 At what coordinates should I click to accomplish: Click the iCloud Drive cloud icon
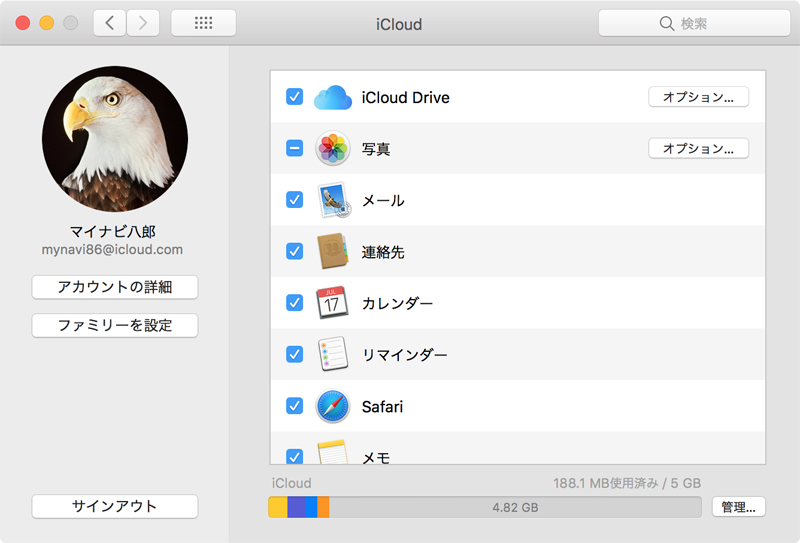[333, 97]
